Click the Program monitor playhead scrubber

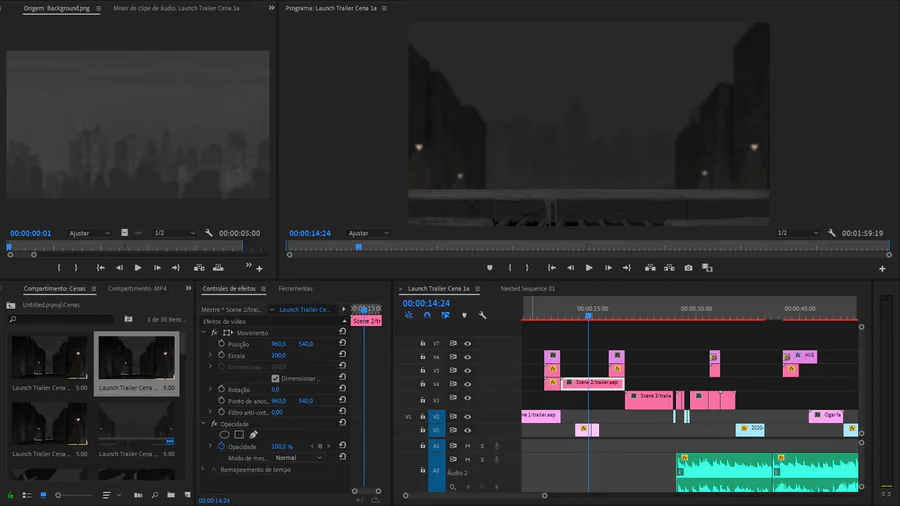(x=359, y=247)
